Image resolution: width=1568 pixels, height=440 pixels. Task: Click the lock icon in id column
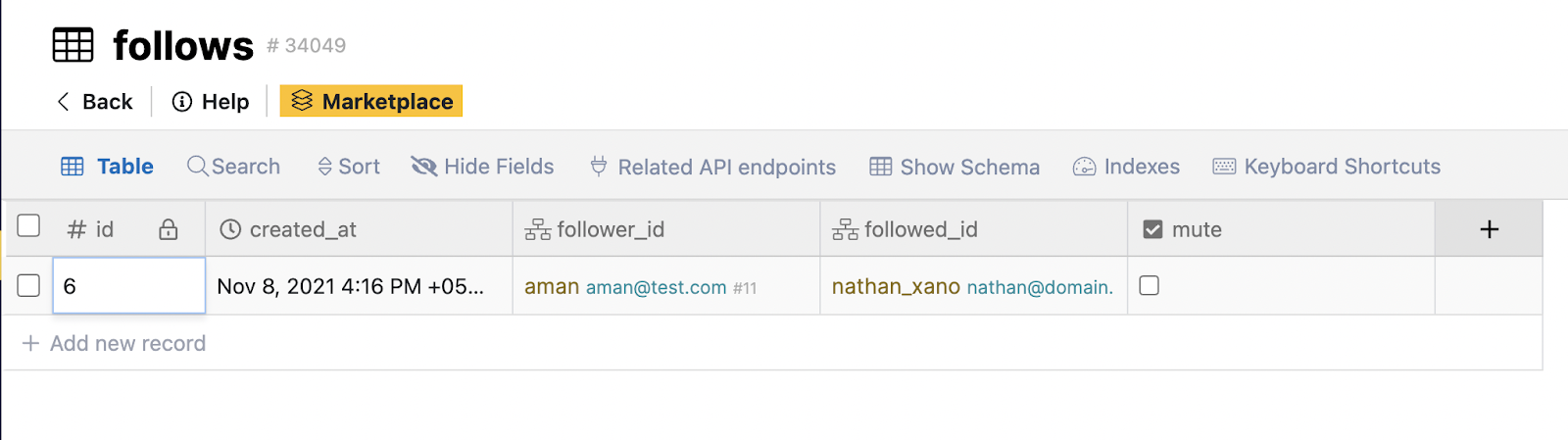tap(169, 229)
